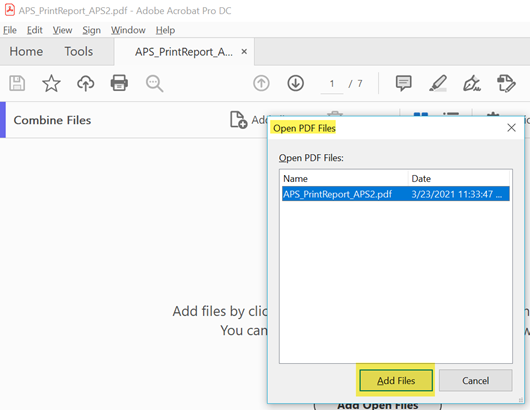Image resolution: width=530 pixels, height=410 pixels.
Task: Click the Save file icon
Action: (x=17, y=83)
